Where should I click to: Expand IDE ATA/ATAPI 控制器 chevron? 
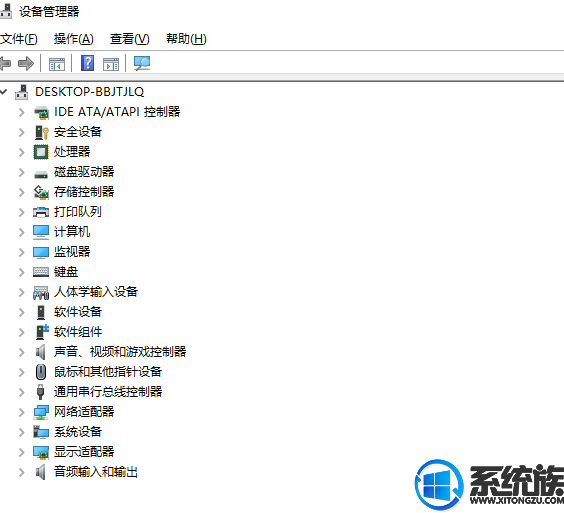pyautogui.click(x=22, y=112)
